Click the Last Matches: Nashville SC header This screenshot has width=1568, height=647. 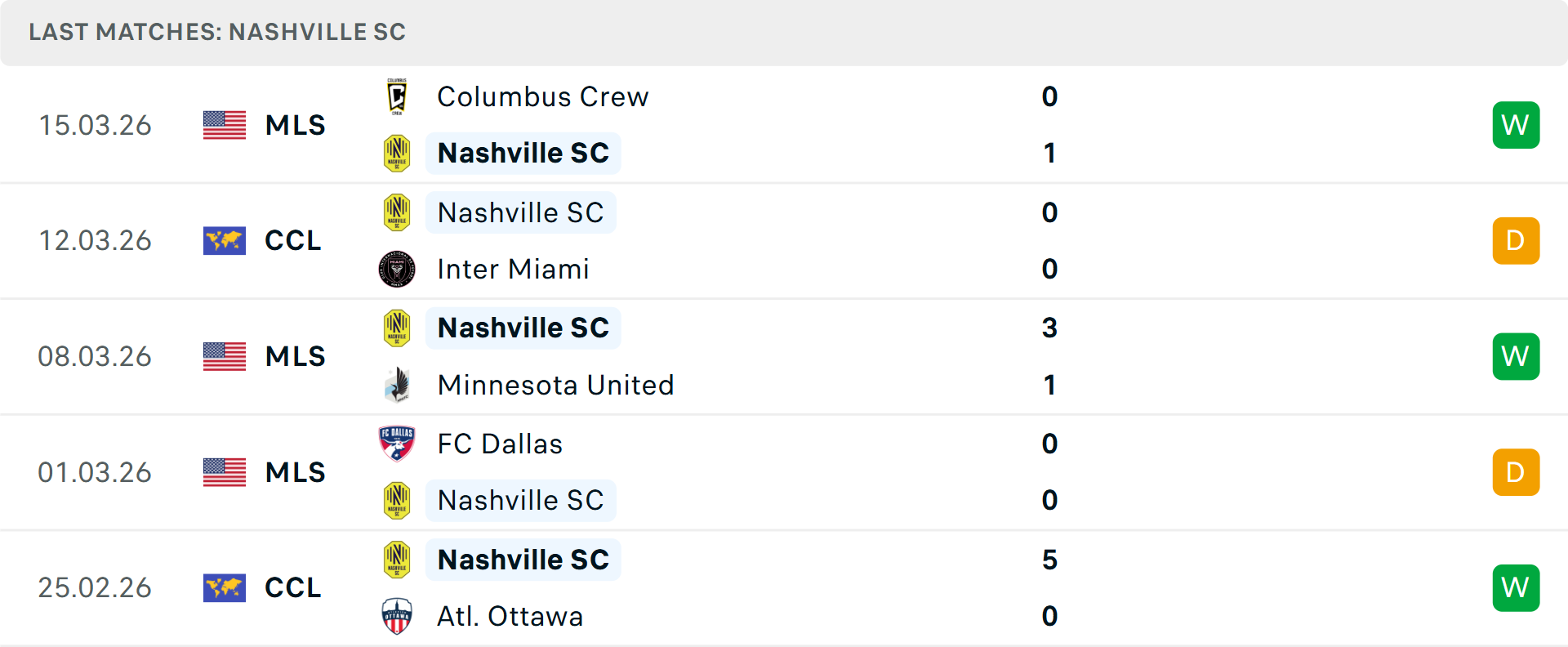[x=217, y=32]
